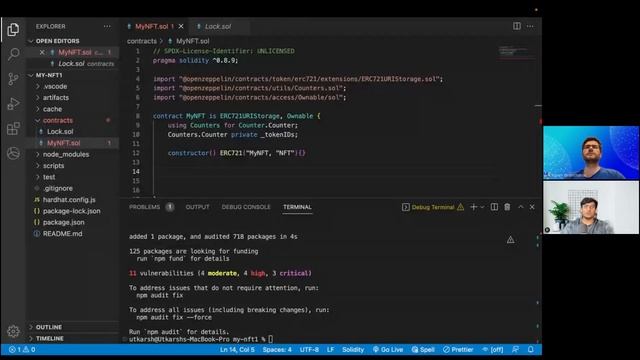Select the Debug Terminal entry
This screenshot has width=640, height=360.
click(x=433, y=207)
